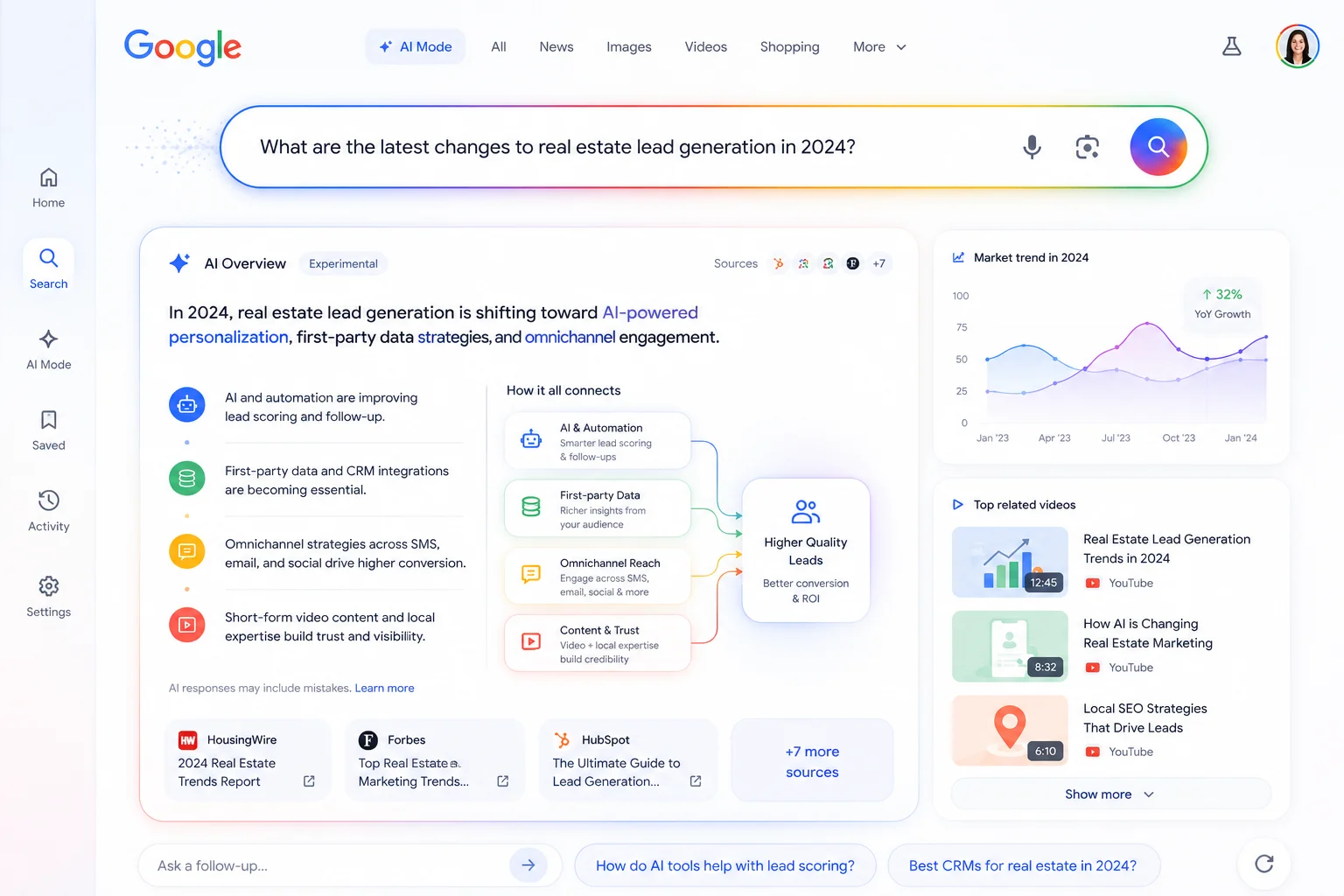Screen dimensions: 1344x896
Task: Click the HubSpot source icon beside Sources
Action: point(779,263)
